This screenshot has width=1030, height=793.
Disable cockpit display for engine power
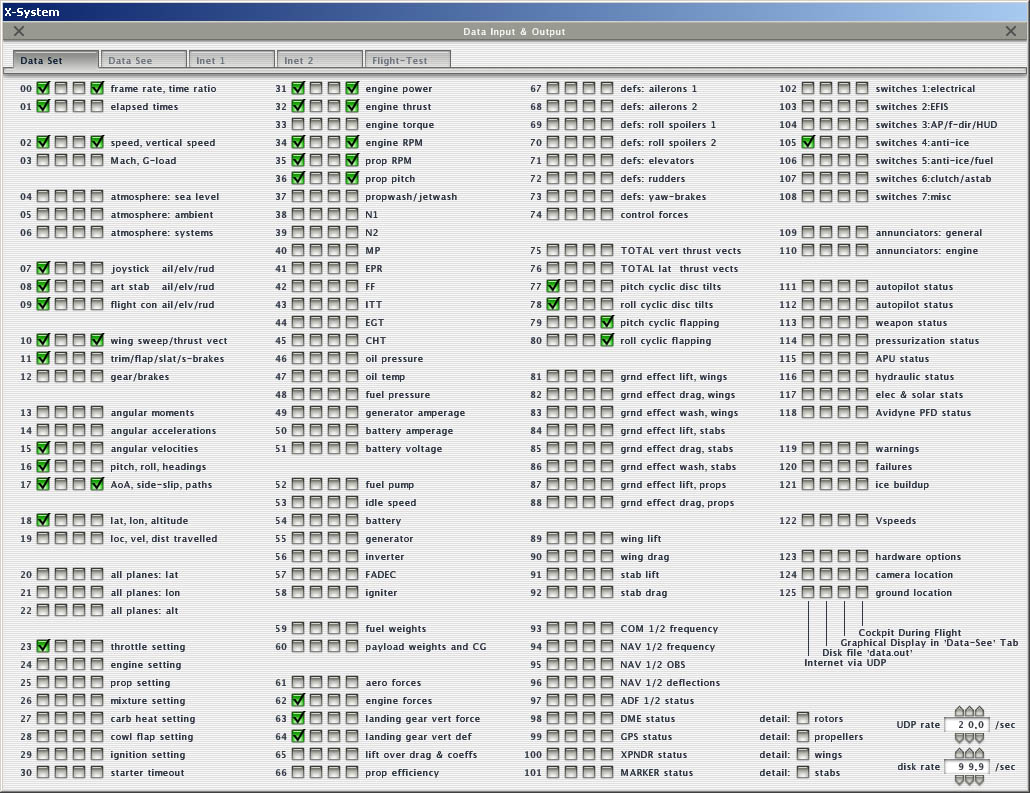coord(352,88)
